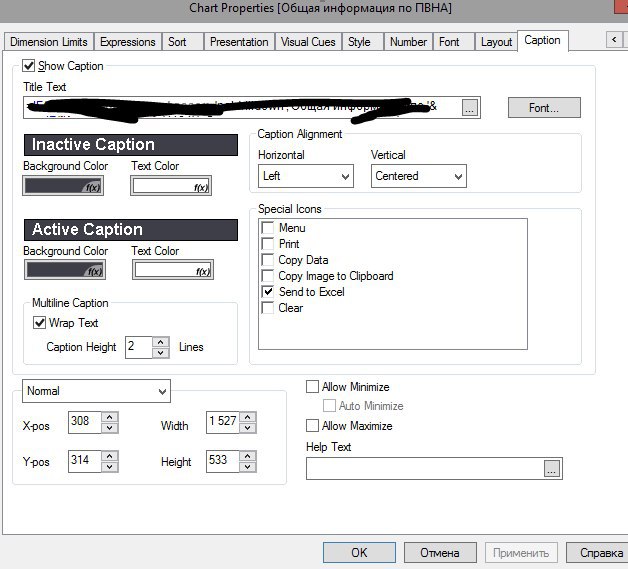Image resolution: width=628 pixels, height=569 pixels.
Task: Enable the Allow Minimize option
Action: click(x=313, y=387)
